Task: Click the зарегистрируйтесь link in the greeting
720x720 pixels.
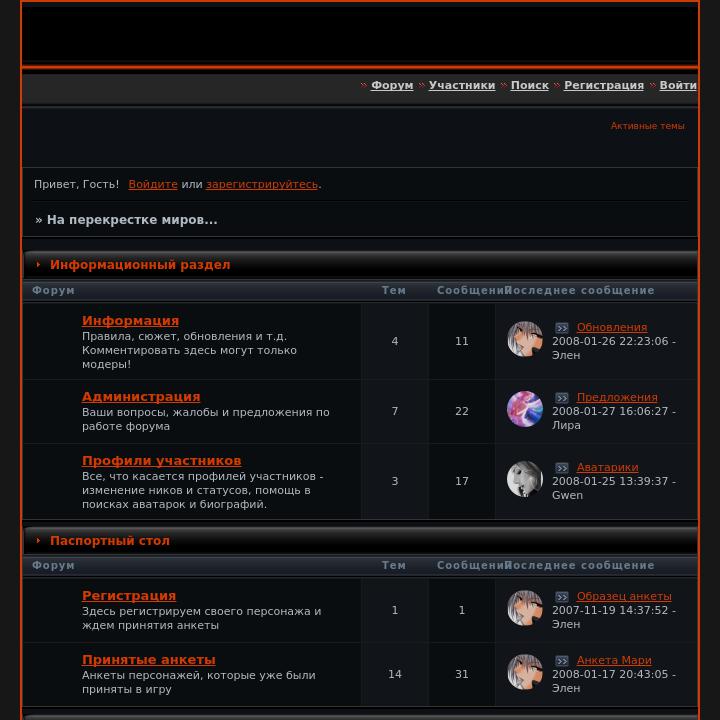Action: click(x=262, y=185)
